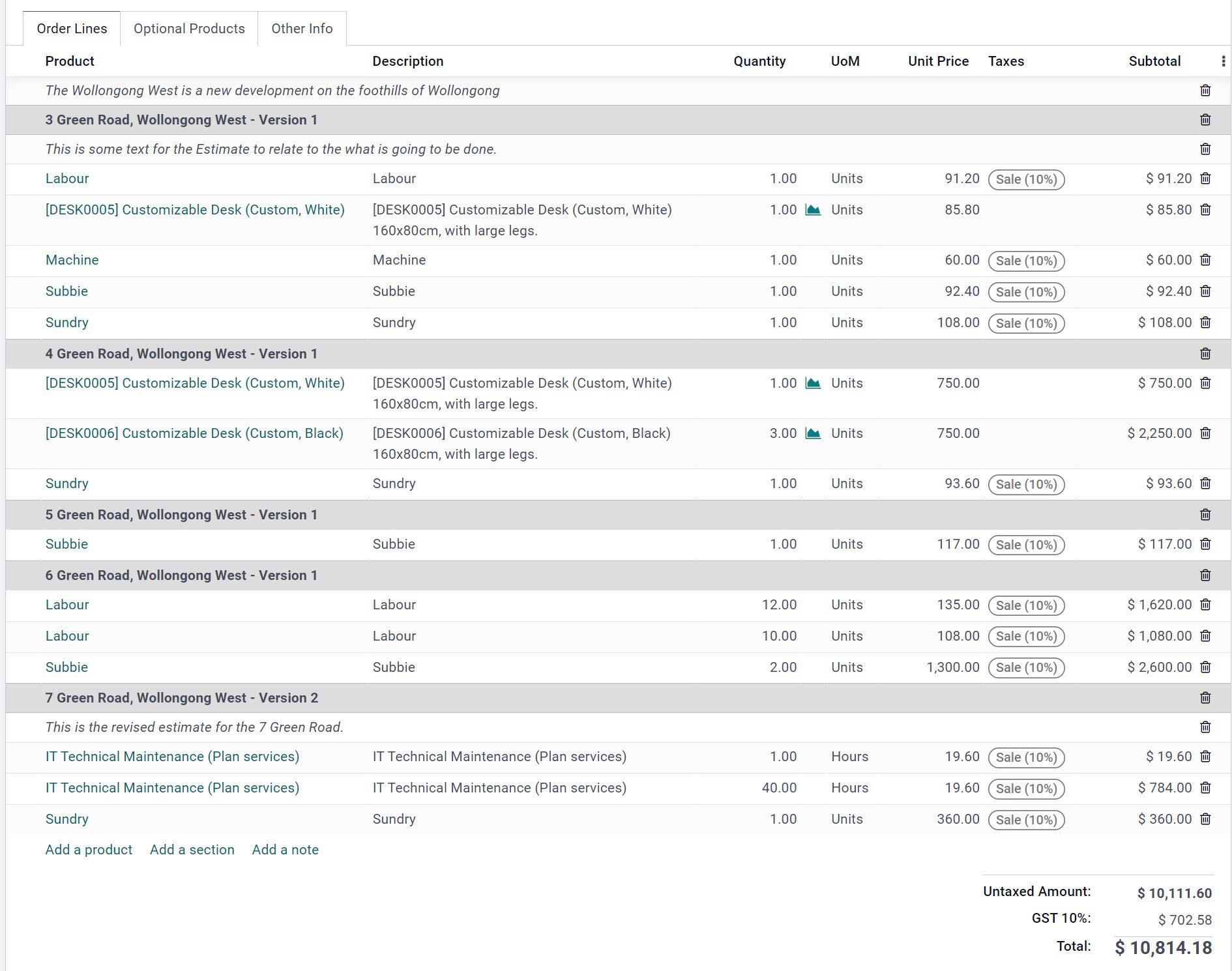Open column options kebab menu
The height and width of the screenshot is (971, 1232).
(1223, 61)
